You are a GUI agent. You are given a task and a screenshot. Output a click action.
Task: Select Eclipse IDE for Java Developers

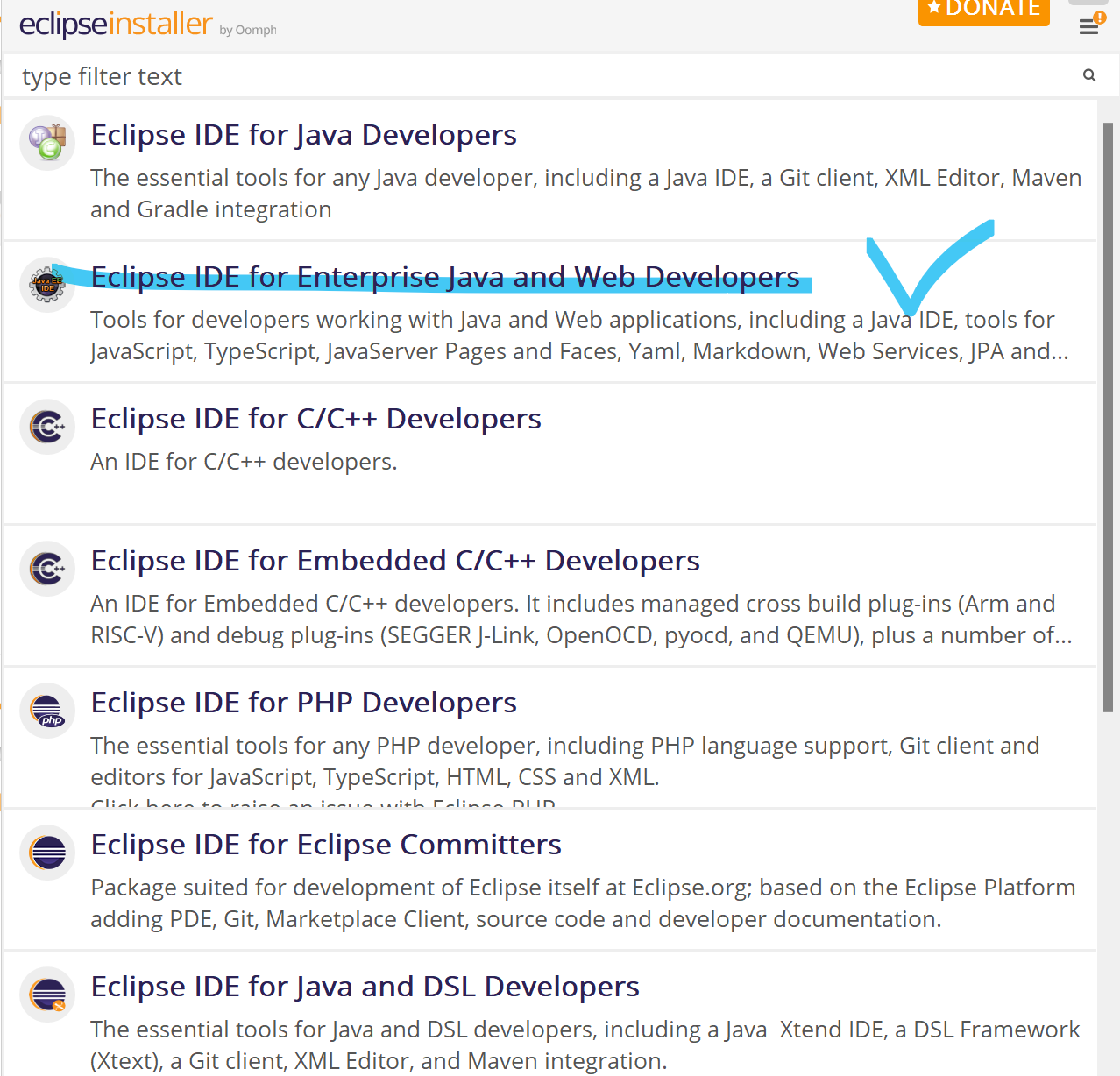pos(303,135)
